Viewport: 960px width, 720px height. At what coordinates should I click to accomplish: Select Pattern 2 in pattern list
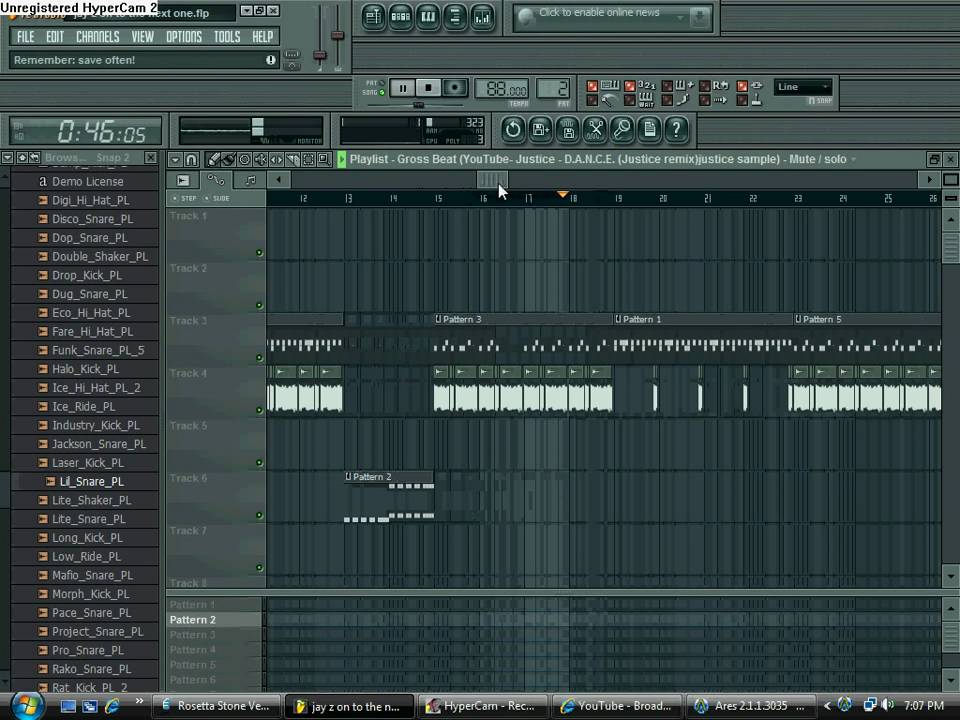tap(214, 620)
